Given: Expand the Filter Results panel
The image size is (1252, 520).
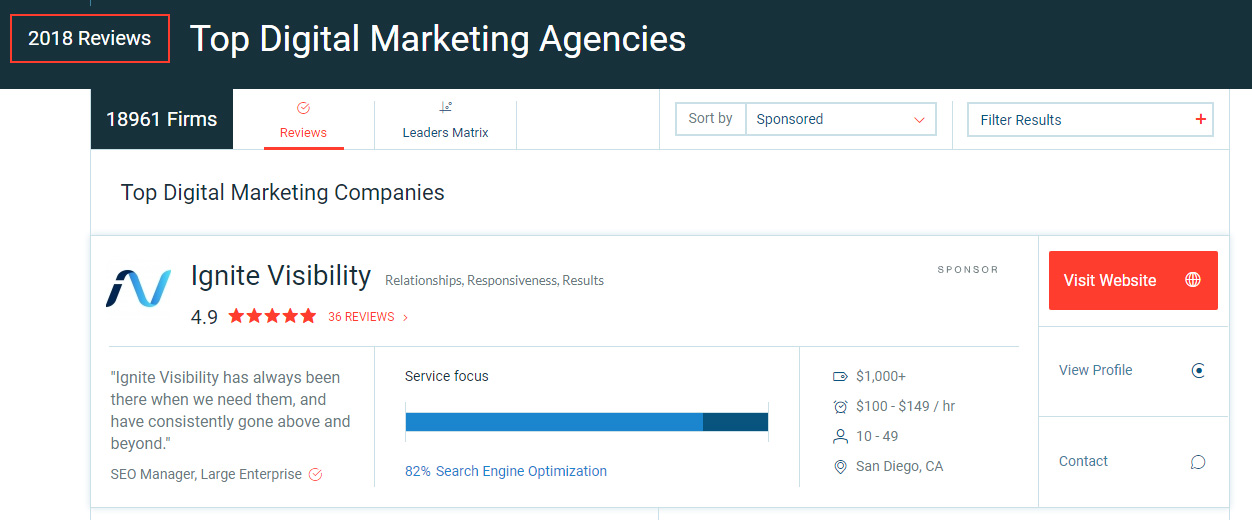Looking at the screenshot, I should point(1090,120).
